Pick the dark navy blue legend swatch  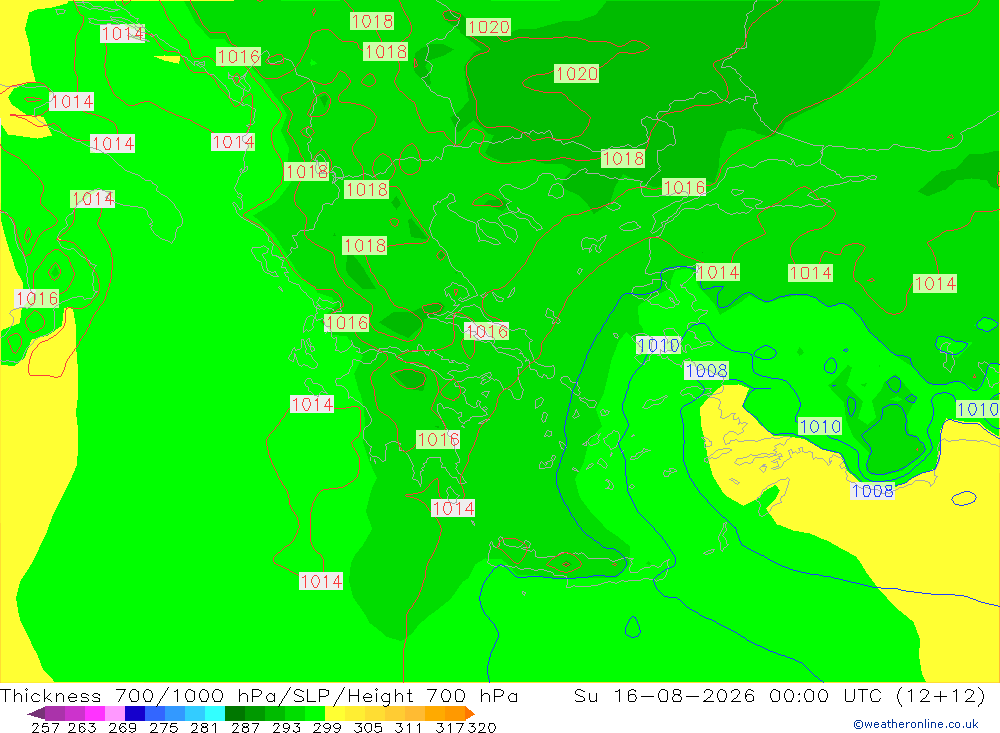[x=135, y=713]
